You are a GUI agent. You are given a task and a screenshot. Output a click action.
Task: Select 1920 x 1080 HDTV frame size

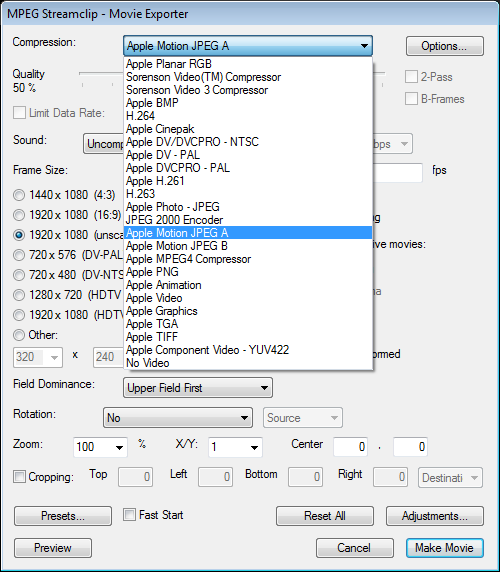(x=19, y=315)
